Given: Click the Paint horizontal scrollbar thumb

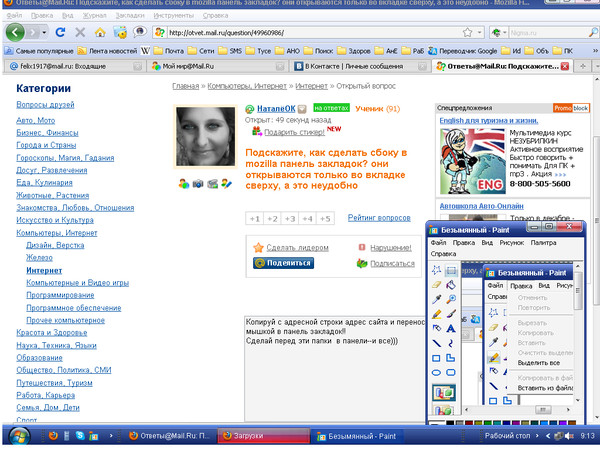Looking at the screenshot, I should 543,409.
